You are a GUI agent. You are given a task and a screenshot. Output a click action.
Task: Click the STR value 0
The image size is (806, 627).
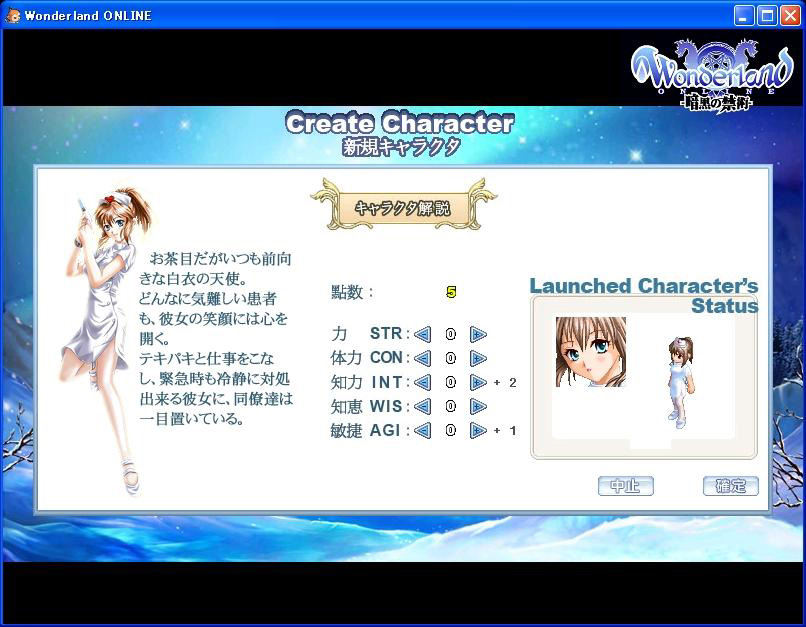click(450, 335)
